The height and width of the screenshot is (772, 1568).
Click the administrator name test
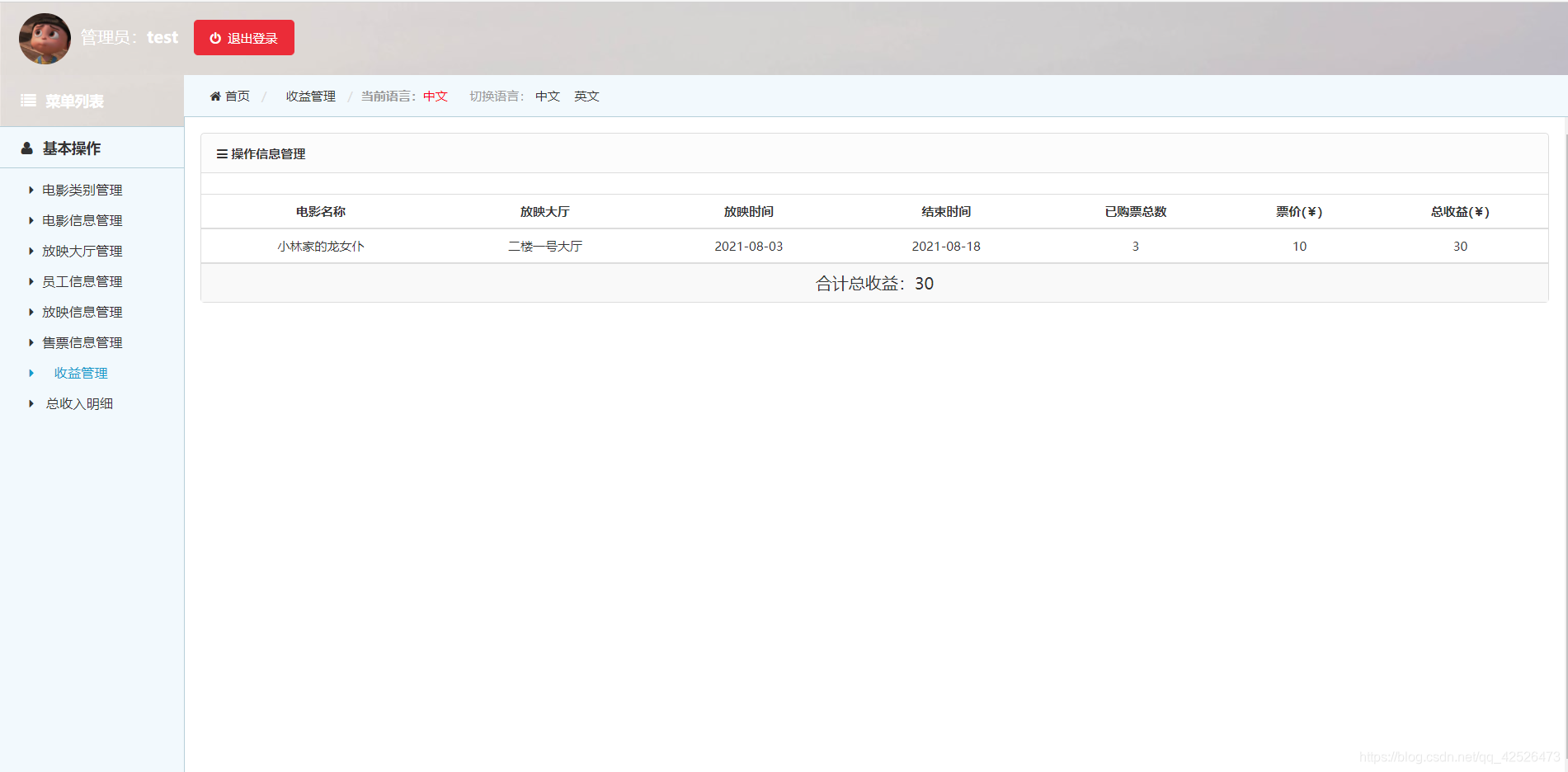[x=162, y=37]
